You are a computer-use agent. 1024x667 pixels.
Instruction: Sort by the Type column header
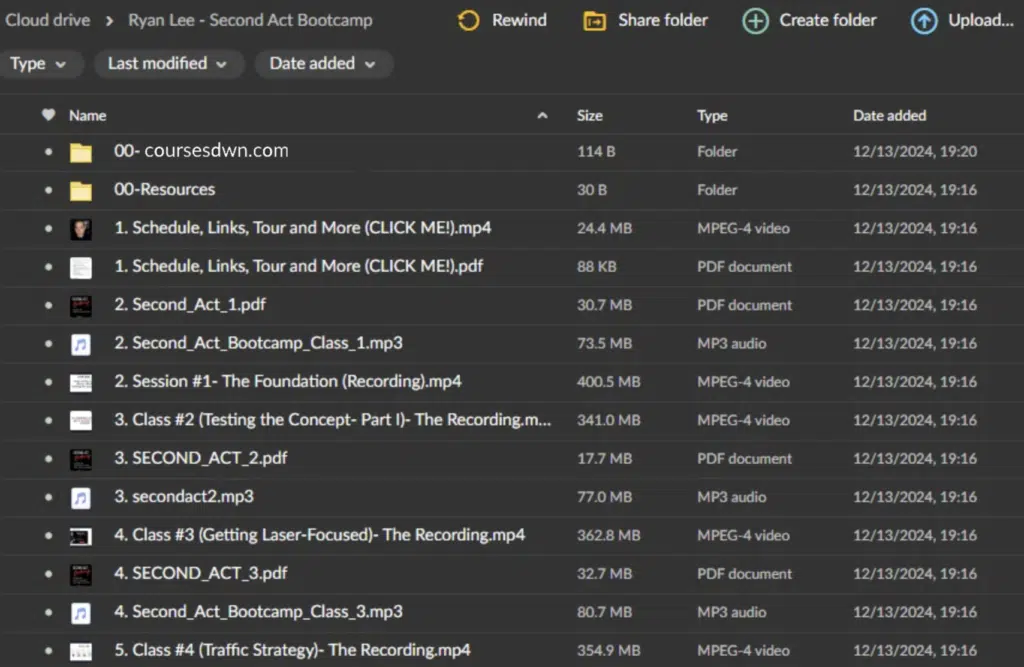pyautogui.click(x=712, y=116)
